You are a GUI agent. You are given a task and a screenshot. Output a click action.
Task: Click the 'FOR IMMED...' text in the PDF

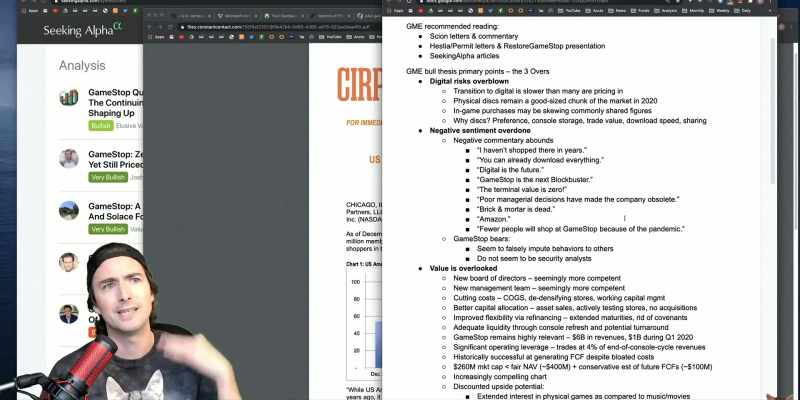(x=364, y=123)
